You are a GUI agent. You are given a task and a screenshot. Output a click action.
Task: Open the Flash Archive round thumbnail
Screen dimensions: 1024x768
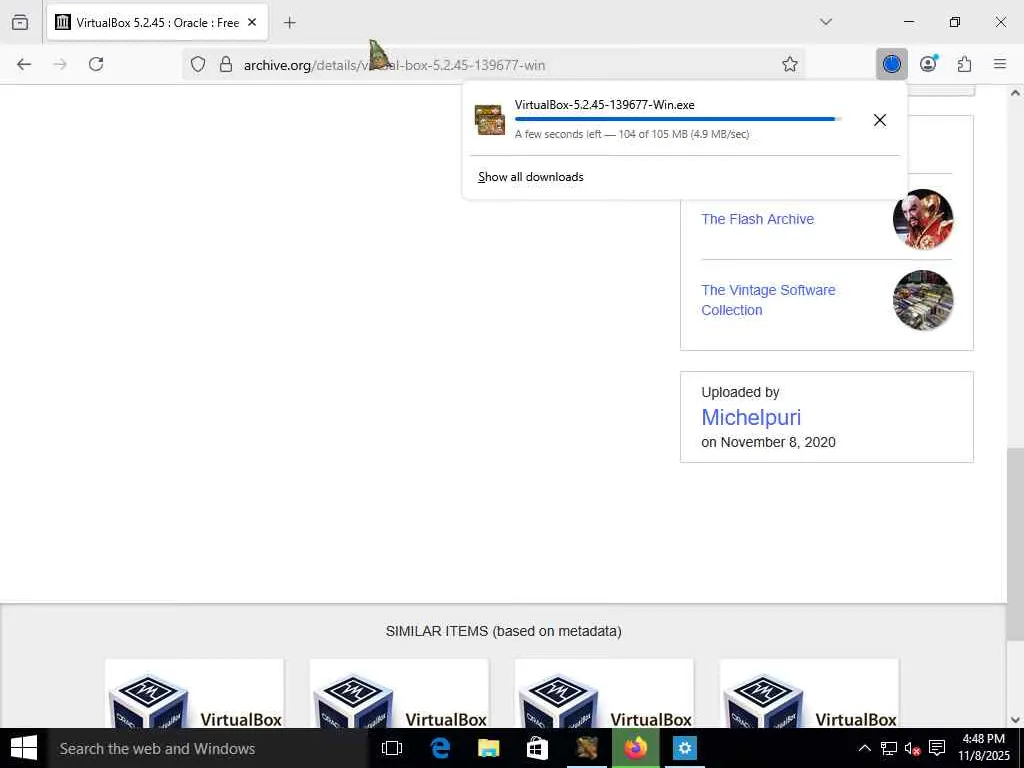[923, 219]
